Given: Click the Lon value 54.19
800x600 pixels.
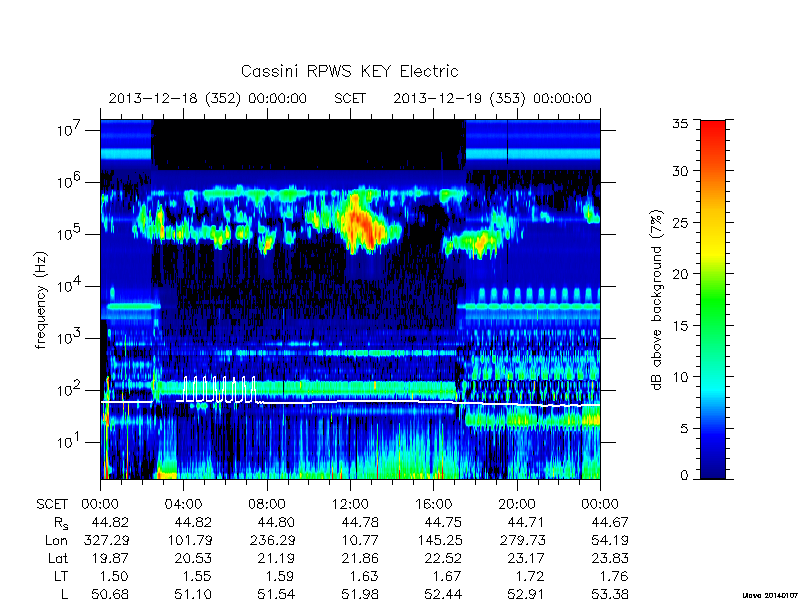Looking at the screenshot, I should (x=610, y=540).
